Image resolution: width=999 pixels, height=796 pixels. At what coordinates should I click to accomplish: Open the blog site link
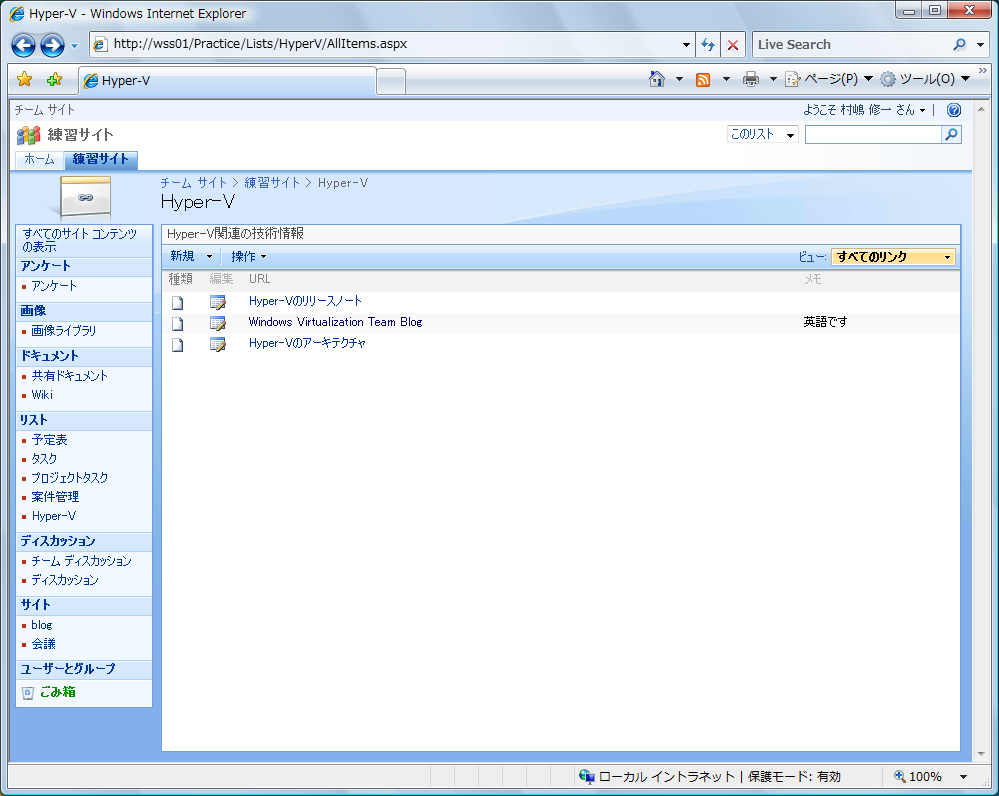click(41, 625)
